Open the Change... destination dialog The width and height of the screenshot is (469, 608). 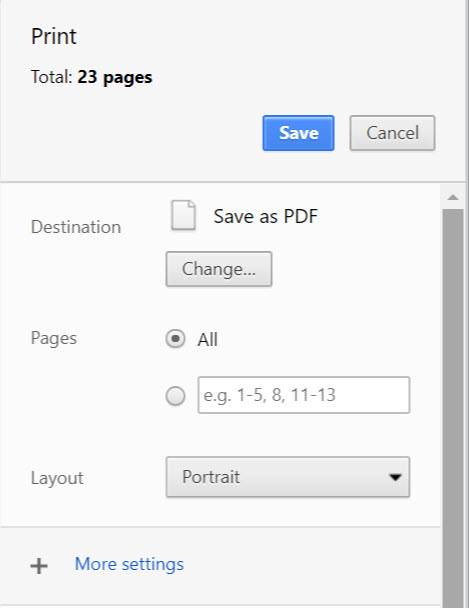(x=219, y=269)
